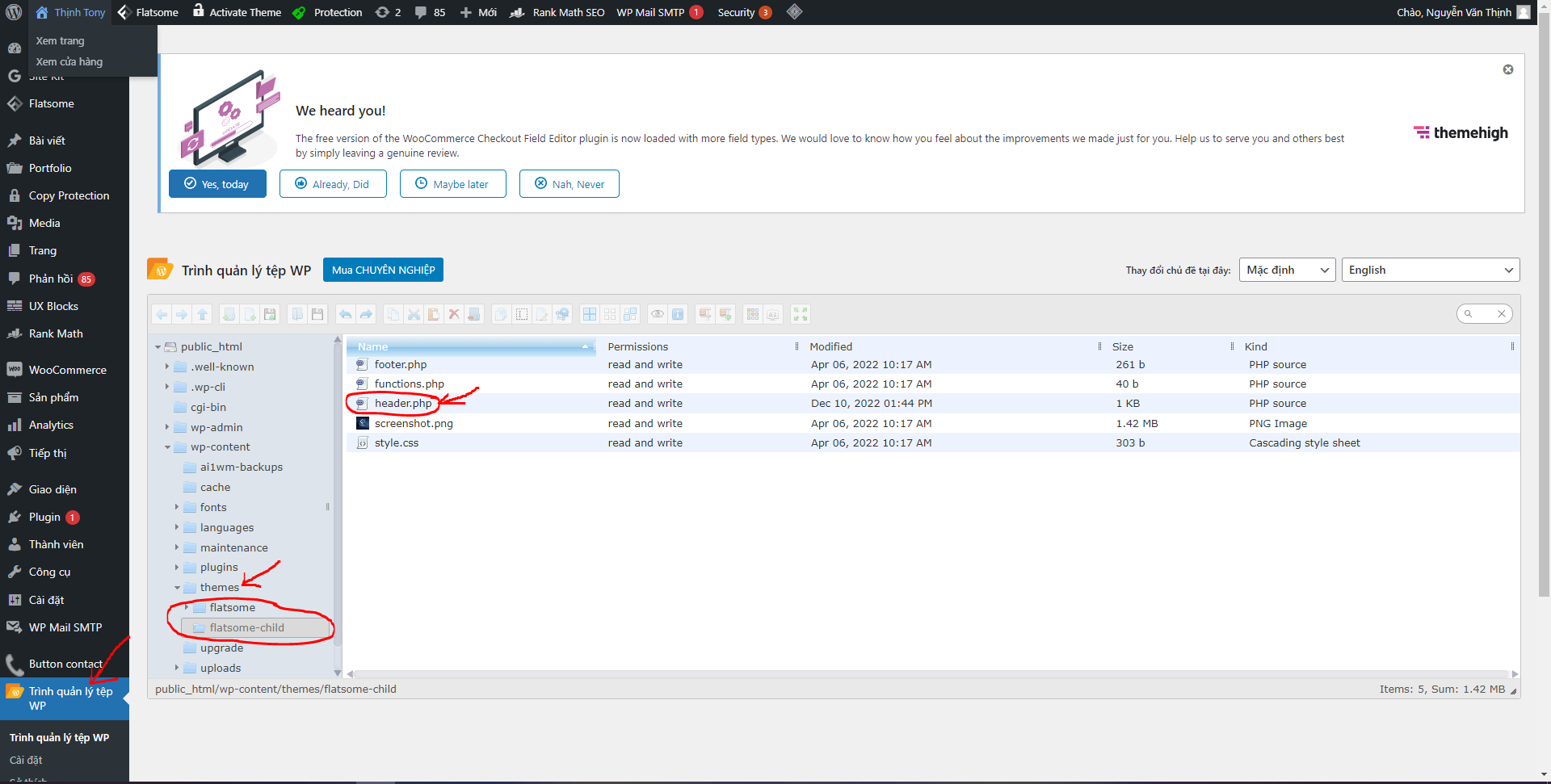Open Rank Math SEO in the admin bar
Image resolution: width=1551 pixels, height=784 pixels.
(x=568, y=12)
